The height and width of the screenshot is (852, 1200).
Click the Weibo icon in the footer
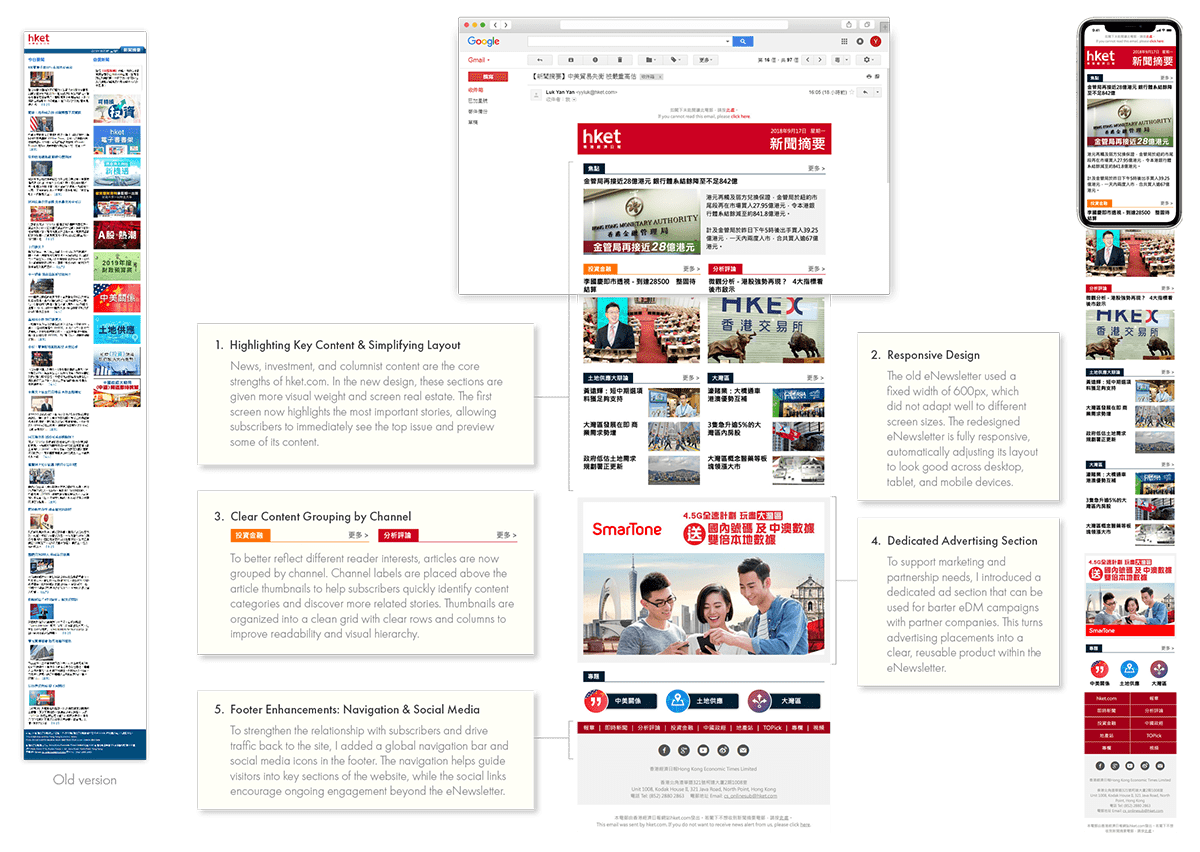(x=723, y=750)
